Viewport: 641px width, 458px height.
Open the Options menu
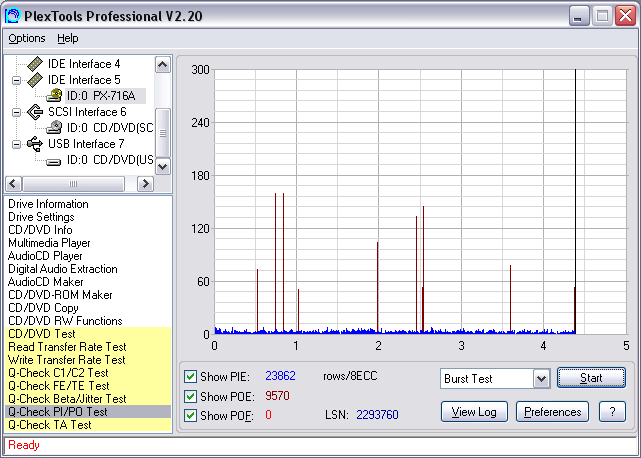[x=27, y=38]
